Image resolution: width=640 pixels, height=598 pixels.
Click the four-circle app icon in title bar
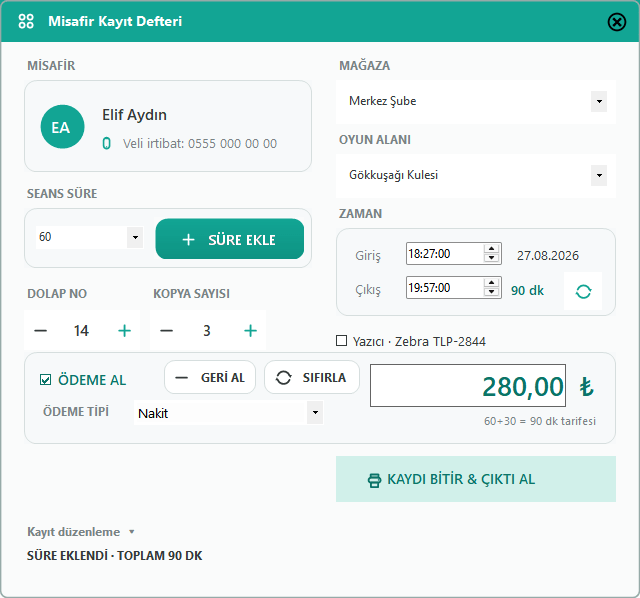(x=26, y=21)
